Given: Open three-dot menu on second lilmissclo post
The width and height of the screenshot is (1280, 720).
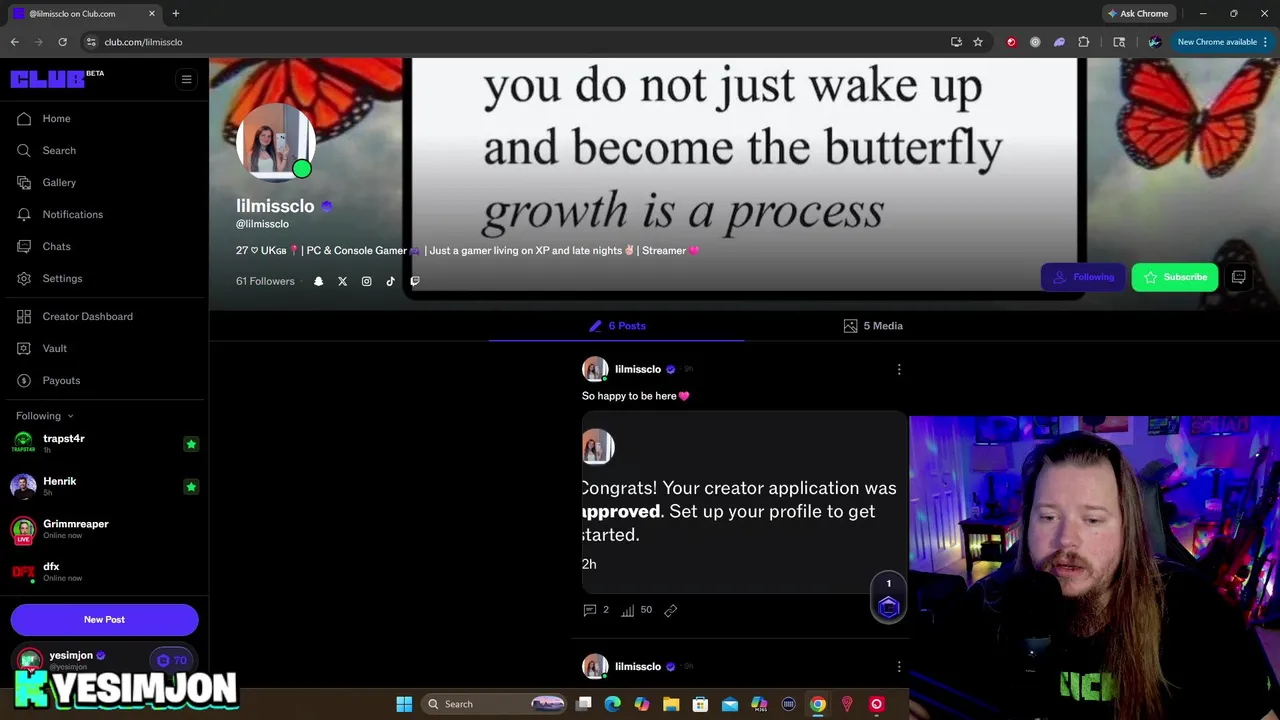Looking at the screenshot, I should (899, 666).
